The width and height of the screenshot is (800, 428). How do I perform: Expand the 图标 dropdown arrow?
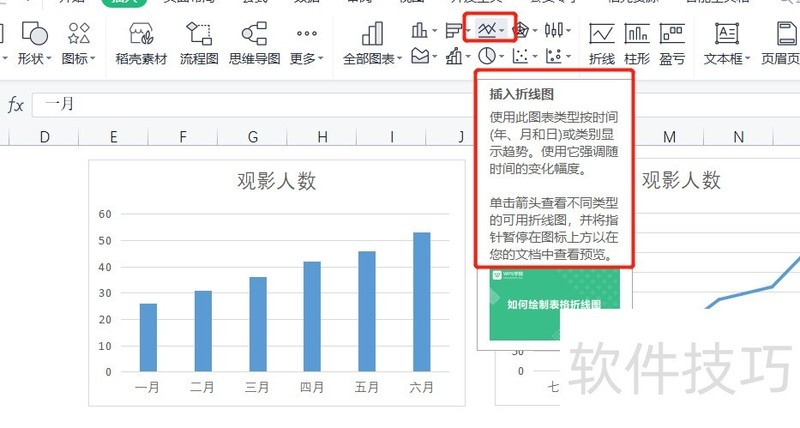(x=92, y=59)
